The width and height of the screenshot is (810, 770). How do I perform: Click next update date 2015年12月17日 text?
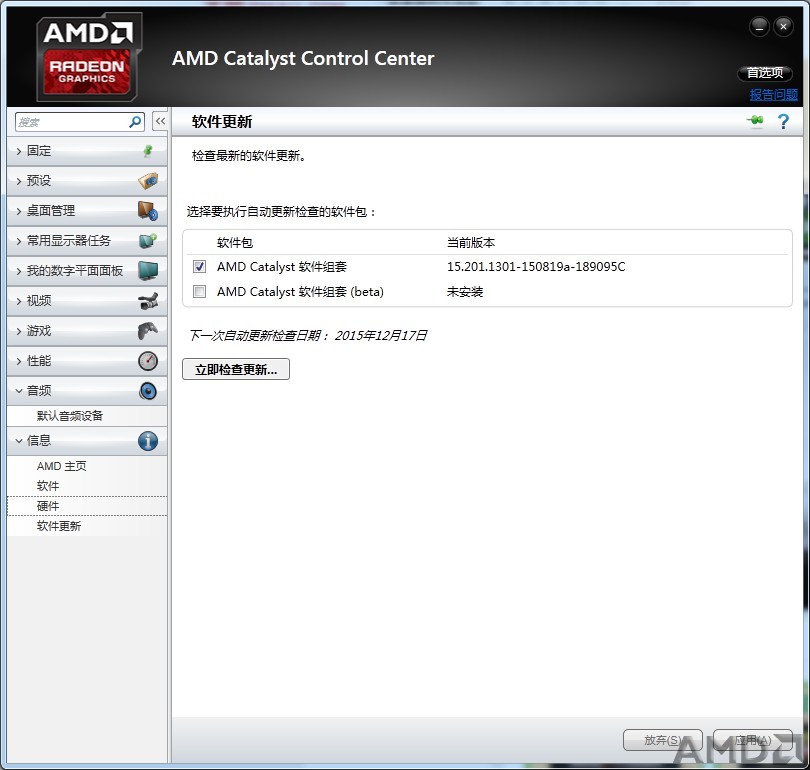[x=381, y=336]
